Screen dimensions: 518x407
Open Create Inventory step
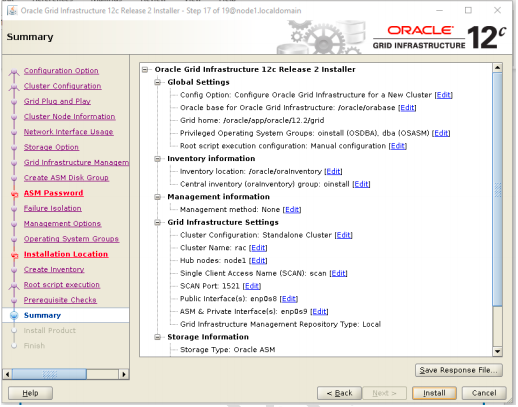coord(54,270)
